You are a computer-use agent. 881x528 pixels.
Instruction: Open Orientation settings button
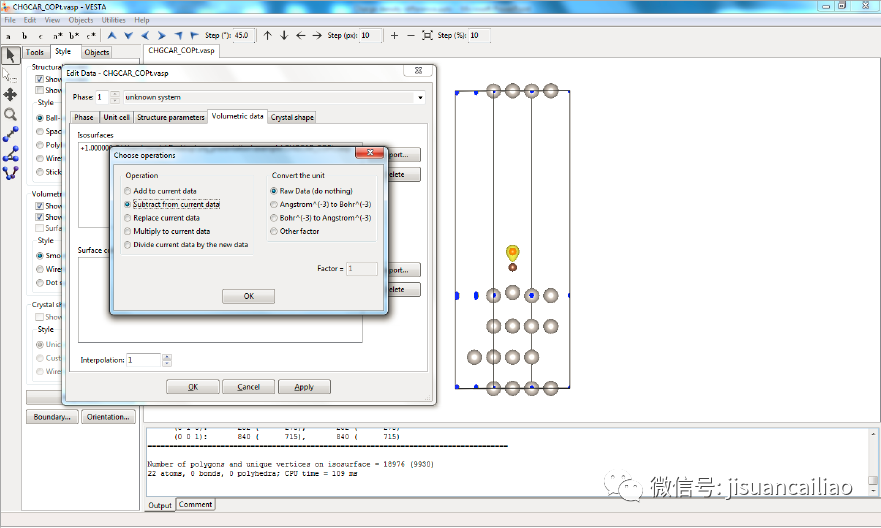pos(108,417)
